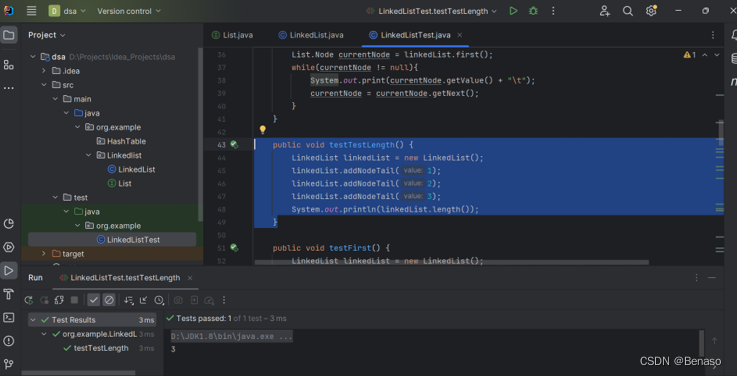Image resolution: width=737 pixels, height=376 pixels.
Task: Select the List interface in project tree
Action: click(120, 183)
